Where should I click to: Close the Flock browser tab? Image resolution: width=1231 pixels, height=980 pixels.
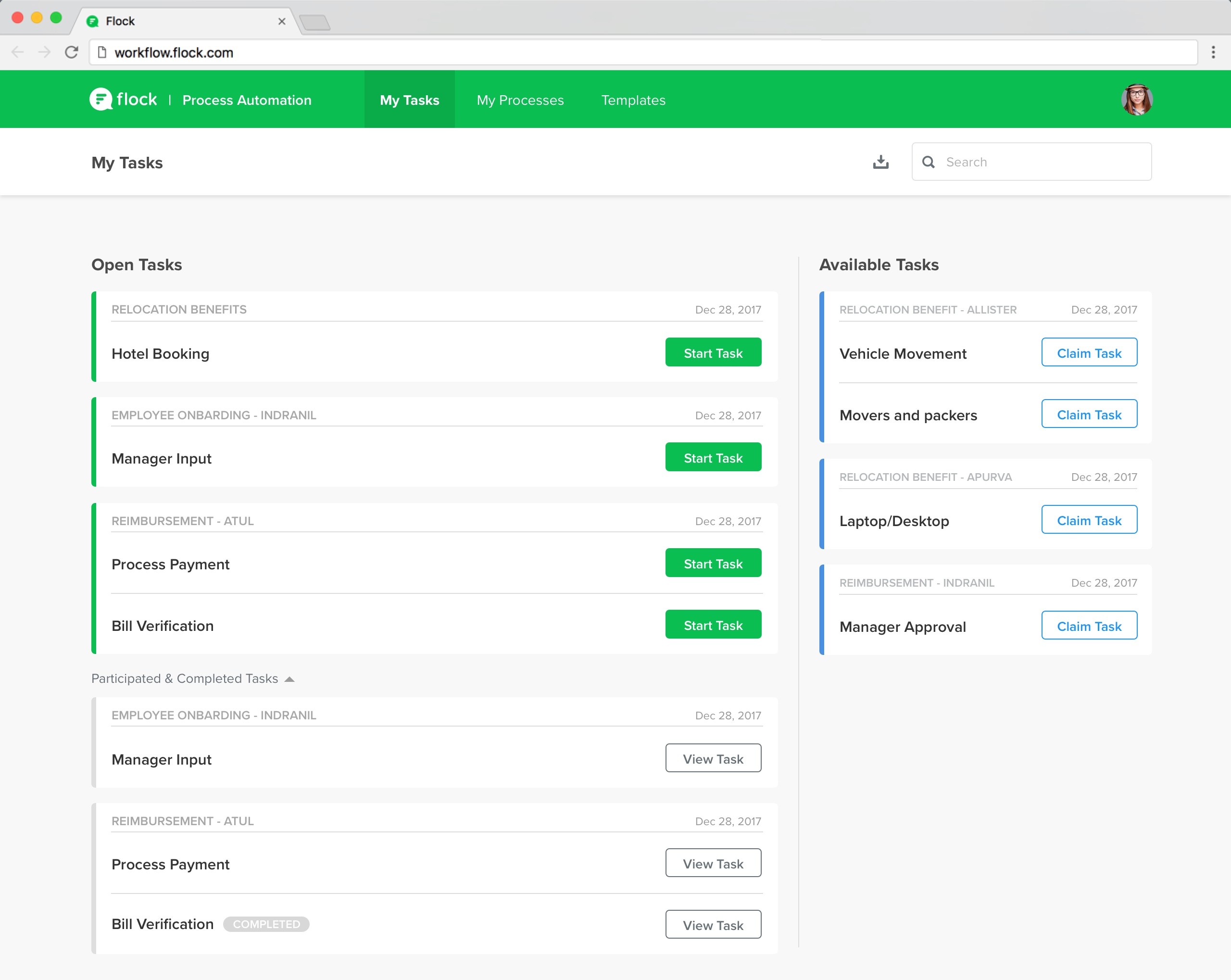[x=281, y=21]
